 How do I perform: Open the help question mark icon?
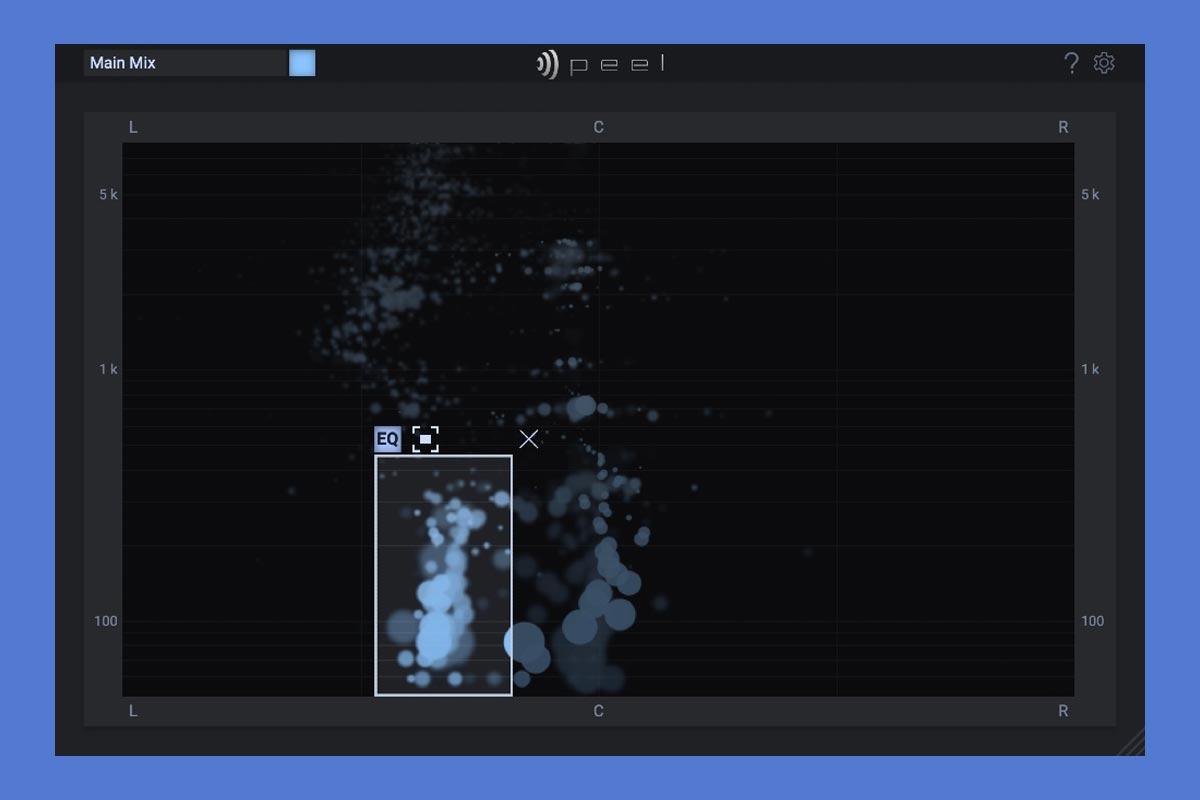(x=1071, y=63)
